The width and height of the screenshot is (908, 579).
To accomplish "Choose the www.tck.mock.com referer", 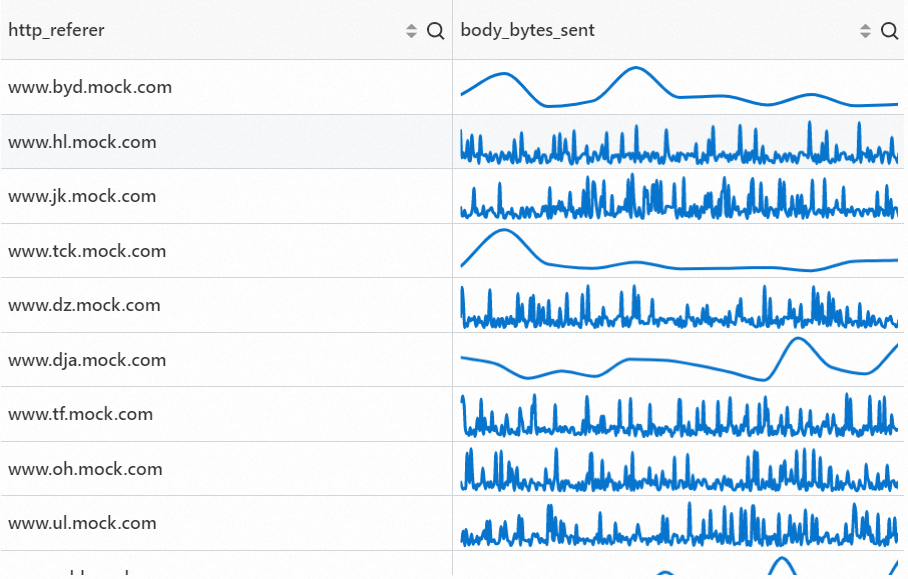I will pos(87,251).
